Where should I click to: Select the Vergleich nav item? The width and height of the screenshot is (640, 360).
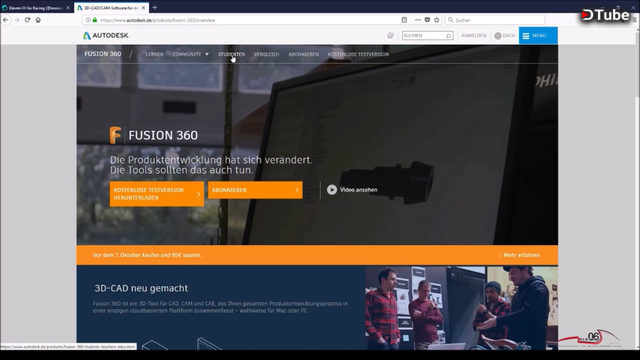point(267,54)
